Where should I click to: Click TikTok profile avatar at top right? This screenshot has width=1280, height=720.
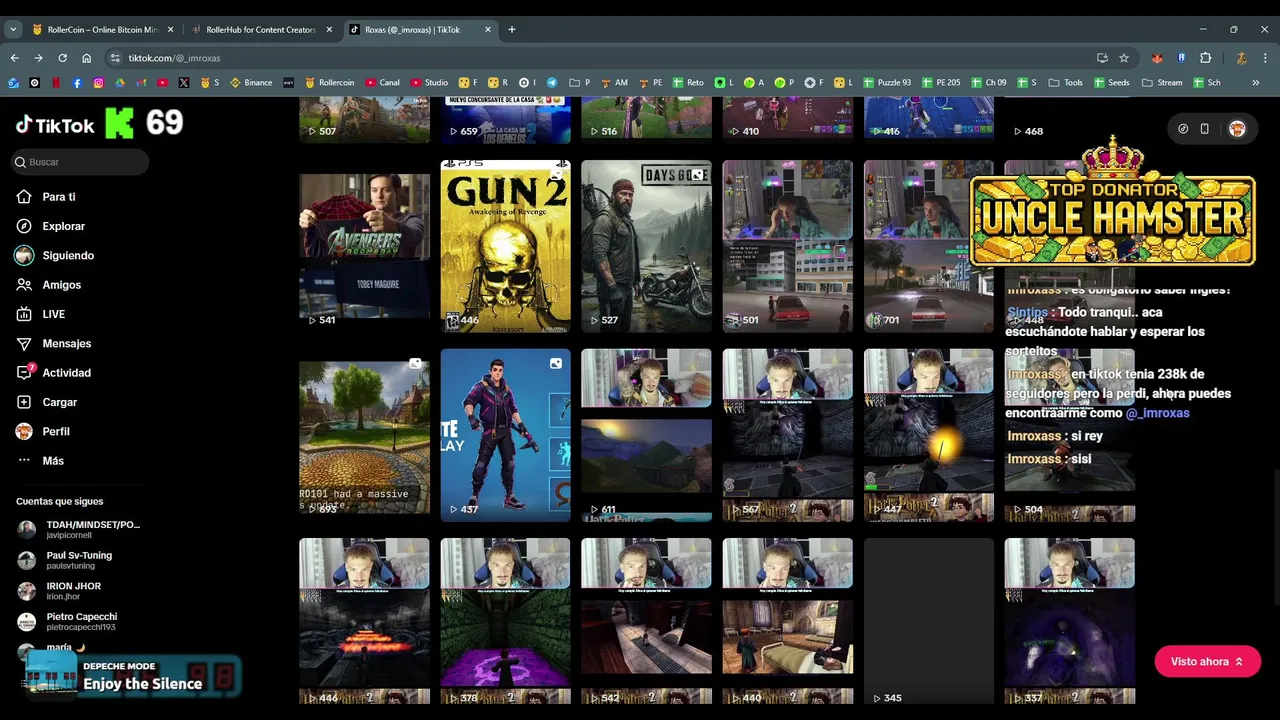click(x=1237, y=129)
